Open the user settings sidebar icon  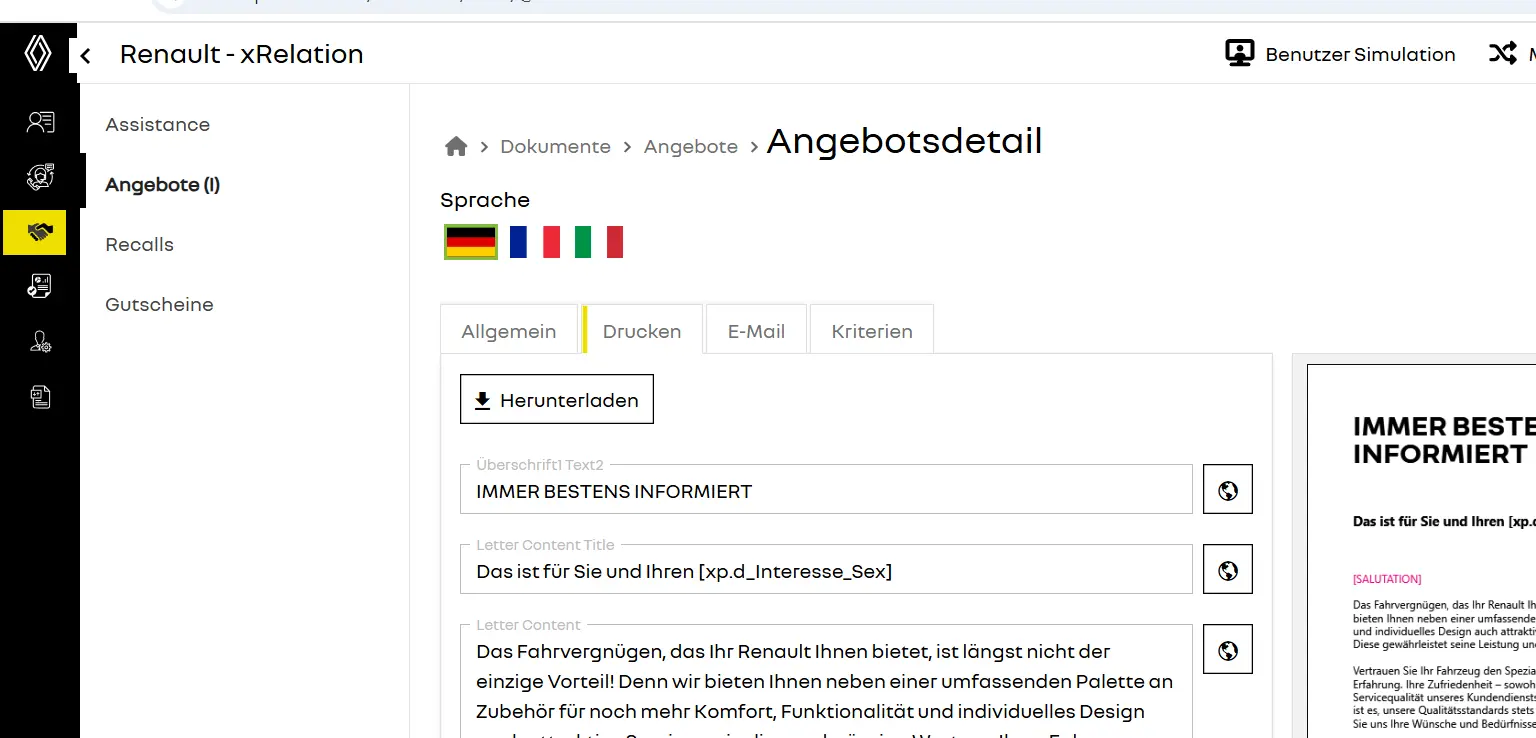40,342
